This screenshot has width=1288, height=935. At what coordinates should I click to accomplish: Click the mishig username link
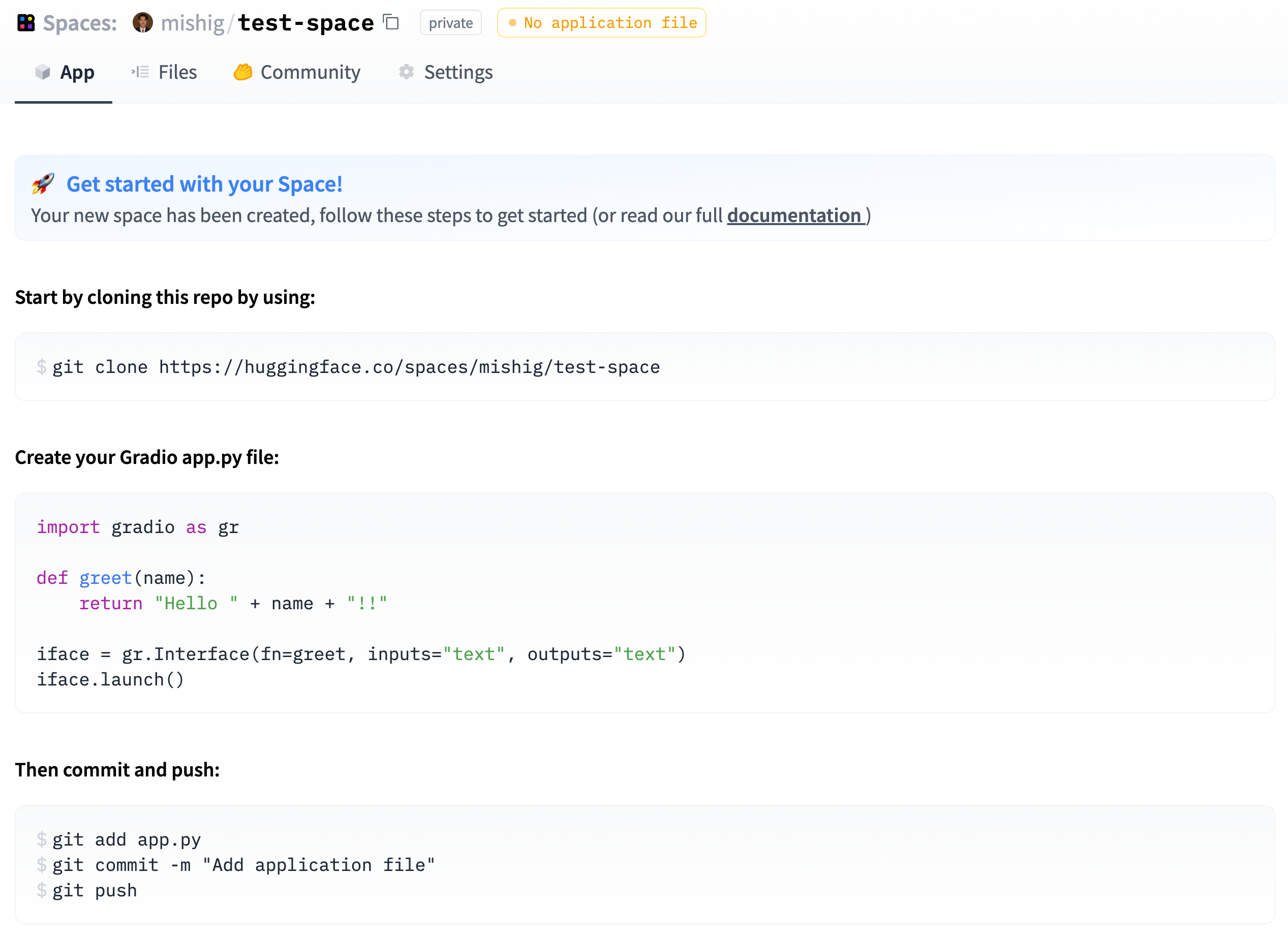coord(193,23)
